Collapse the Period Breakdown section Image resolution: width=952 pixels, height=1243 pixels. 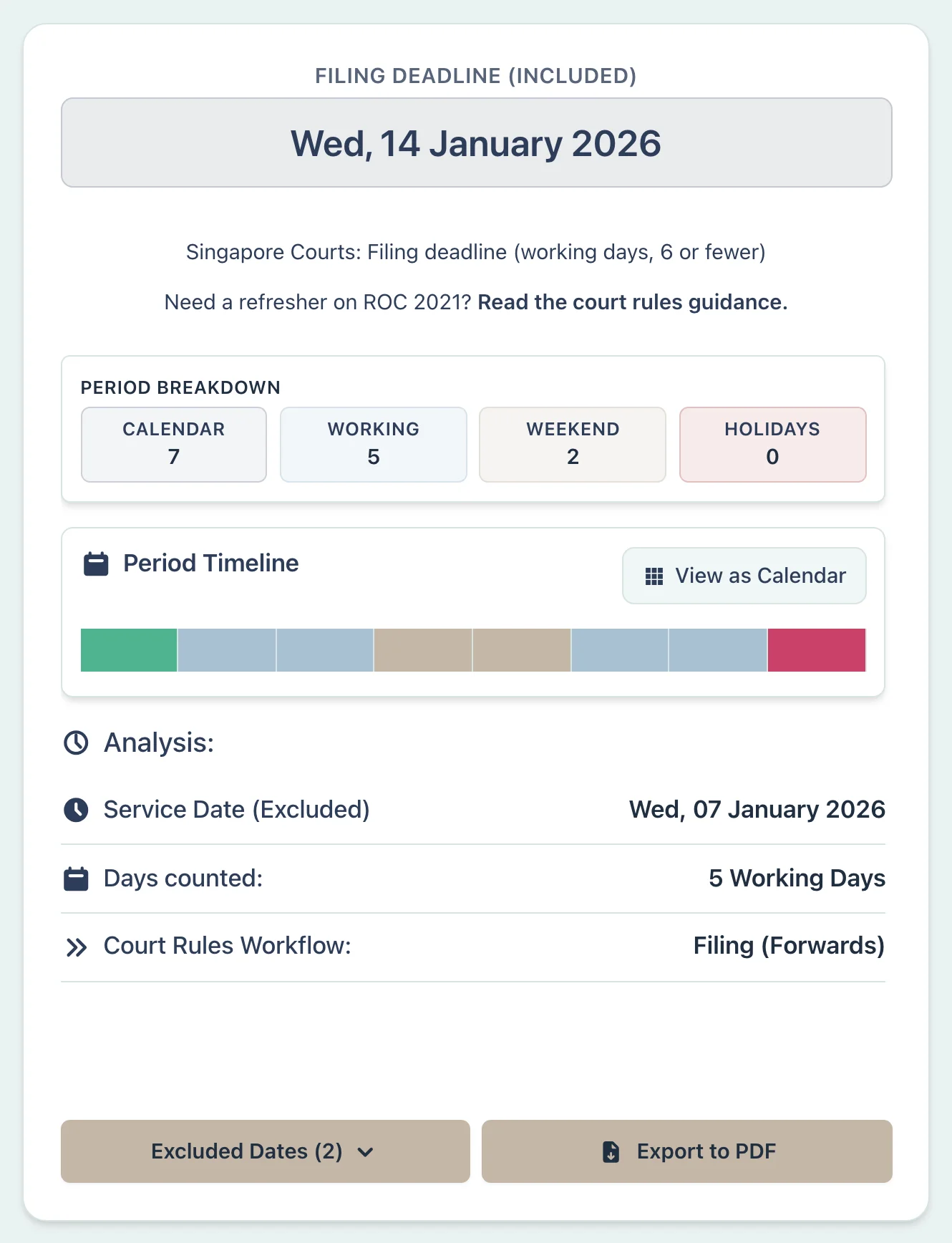180,387
